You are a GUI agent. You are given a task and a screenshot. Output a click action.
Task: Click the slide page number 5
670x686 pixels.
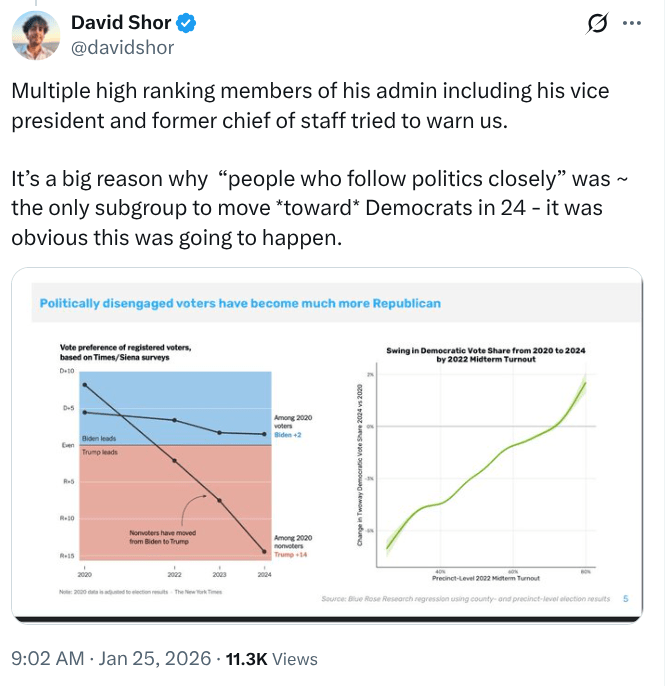pos(625,599)
